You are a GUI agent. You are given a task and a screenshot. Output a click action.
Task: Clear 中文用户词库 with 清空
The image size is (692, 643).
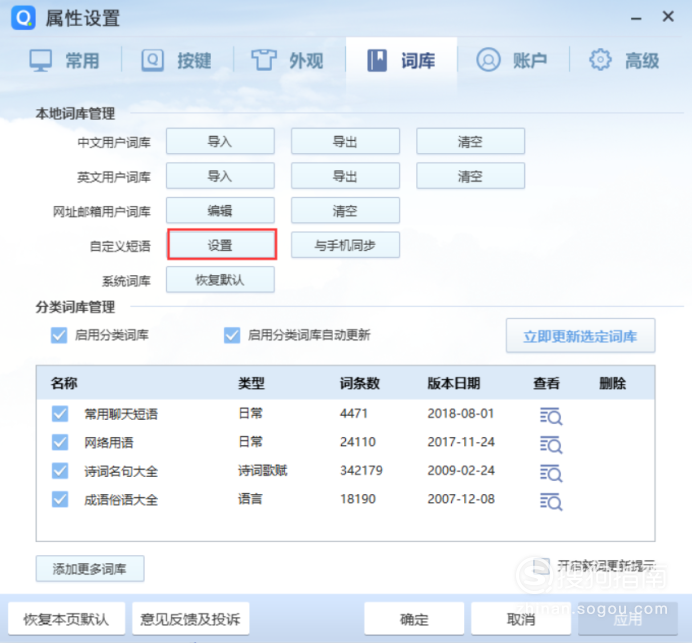(x=470, y=141)
